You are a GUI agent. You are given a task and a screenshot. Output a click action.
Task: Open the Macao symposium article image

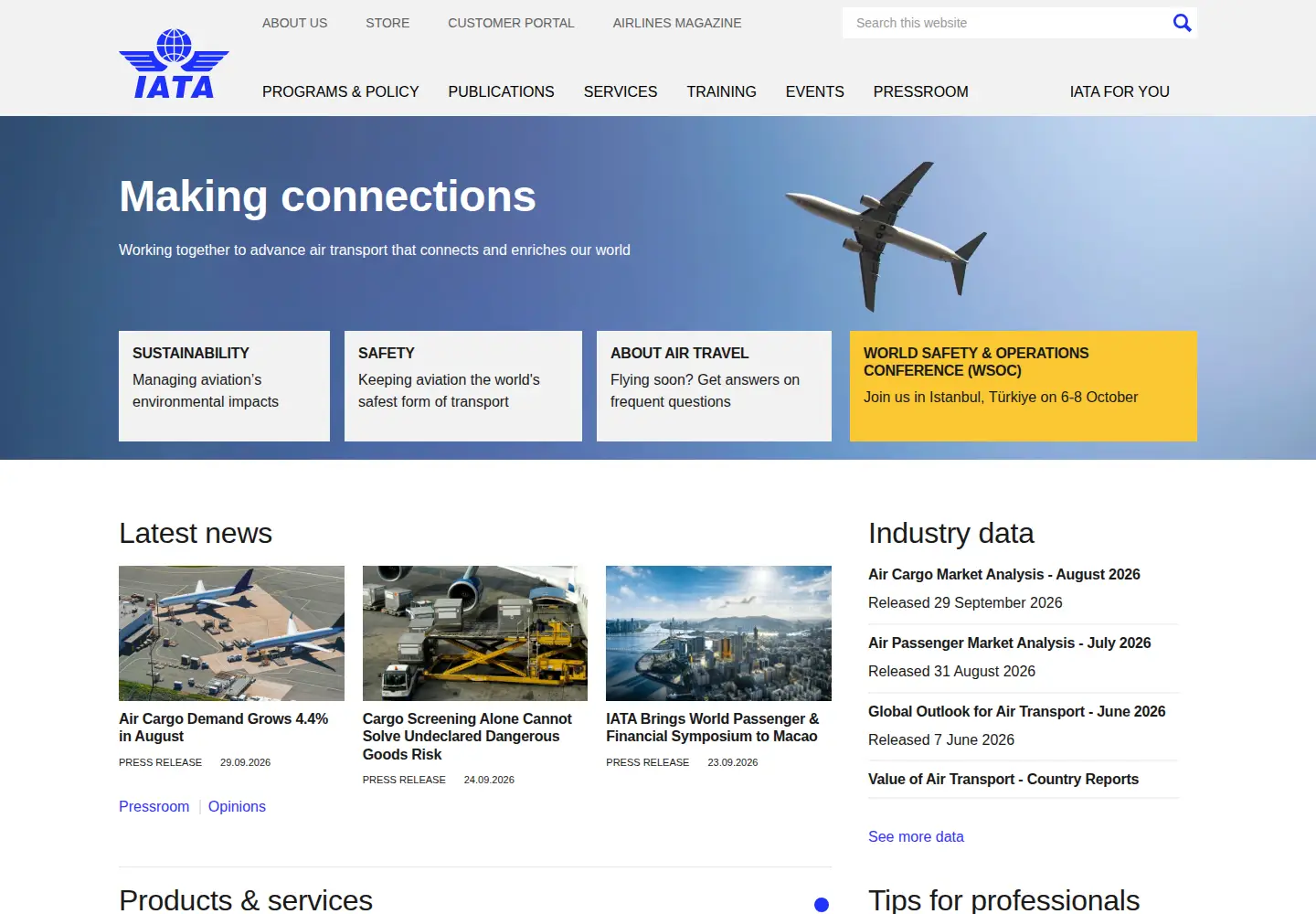718,633
